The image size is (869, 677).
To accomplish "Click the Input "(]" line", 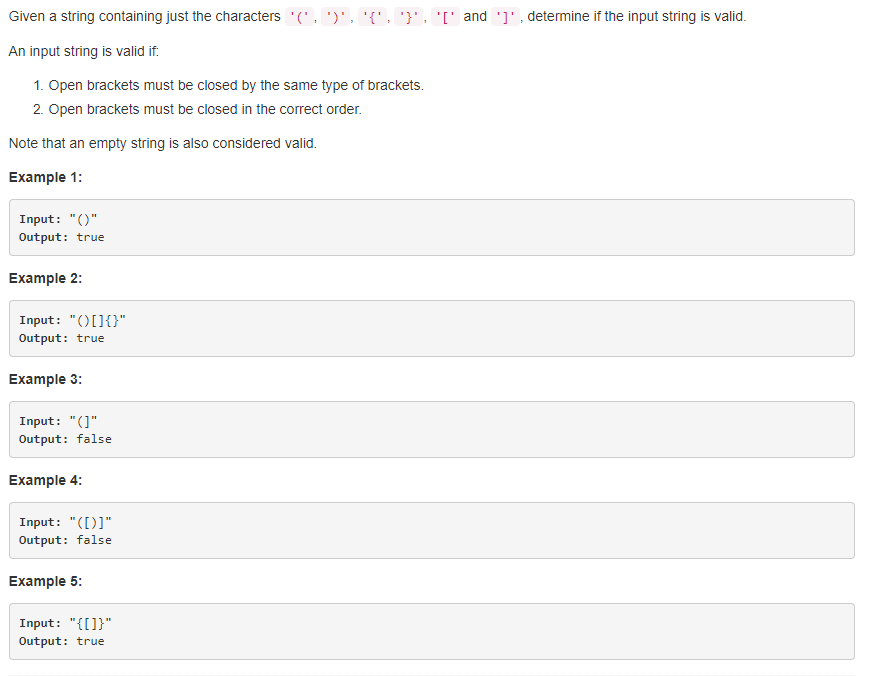I will (58, 421).
